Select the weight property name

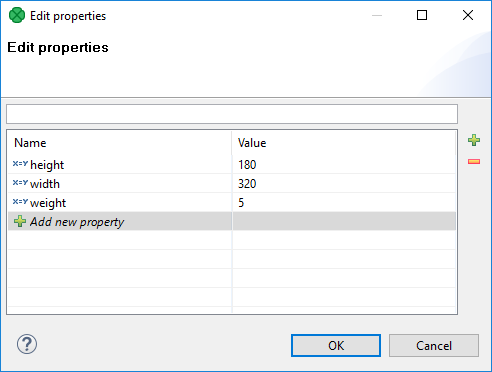pyautogui.click(x=48, y=203)
